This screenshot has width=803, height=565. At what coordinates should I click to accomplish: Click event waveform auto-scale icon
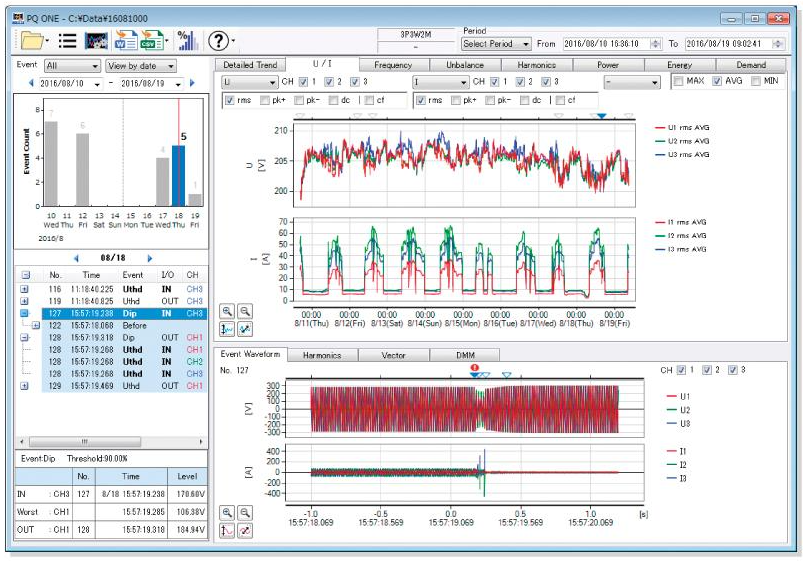245,530
